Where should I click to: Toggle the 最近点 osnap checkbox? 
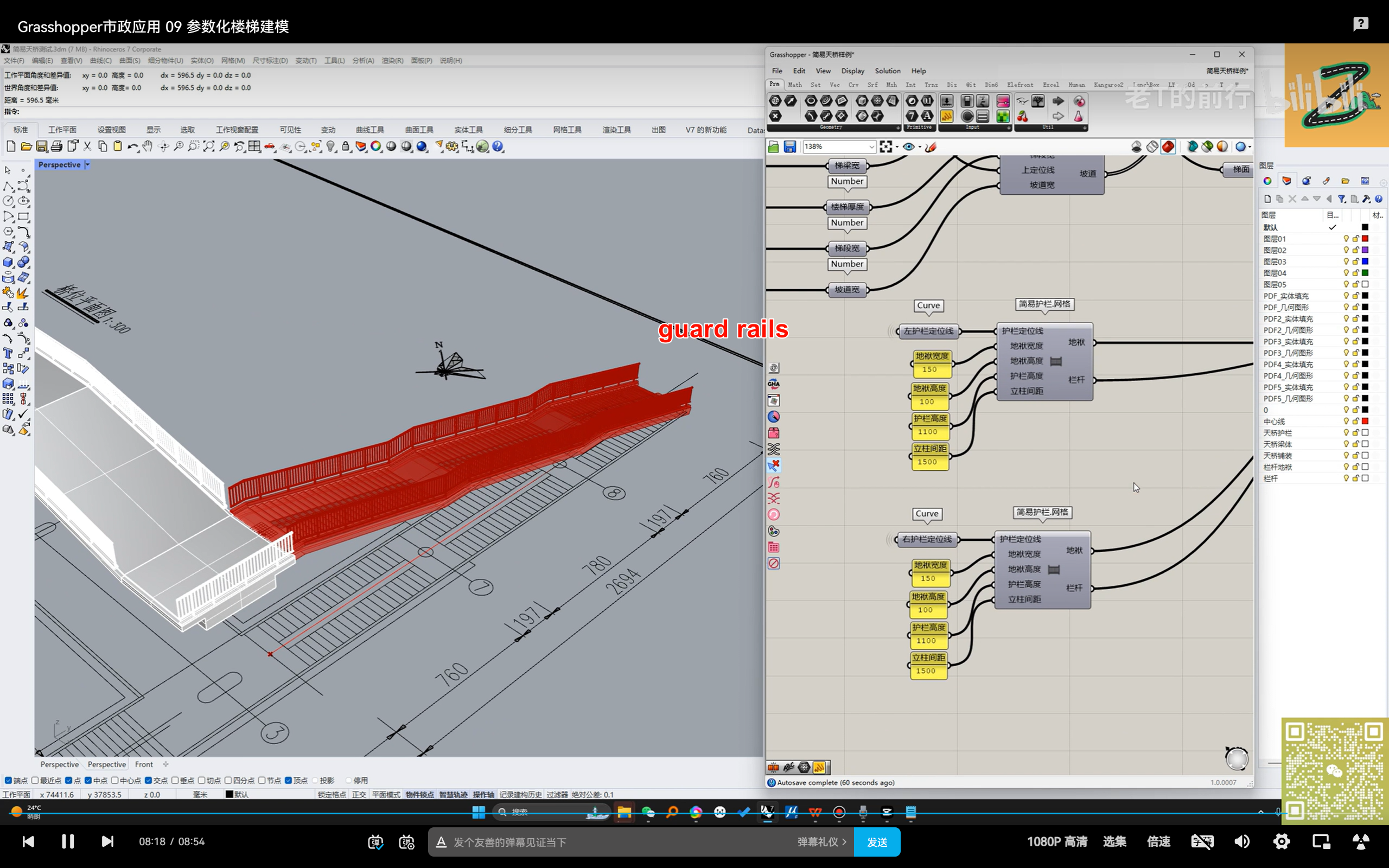pyautogui.click(x=35, y=780)
